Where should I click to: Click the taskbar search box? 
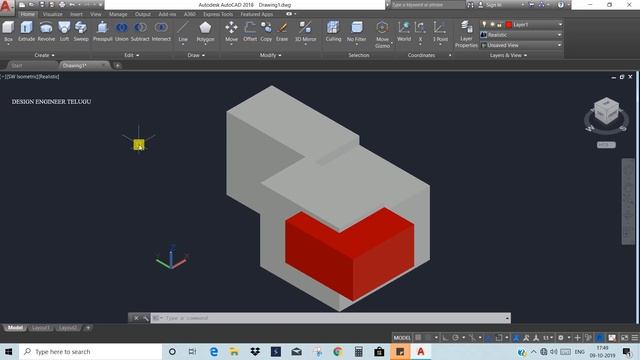point(90,351)
